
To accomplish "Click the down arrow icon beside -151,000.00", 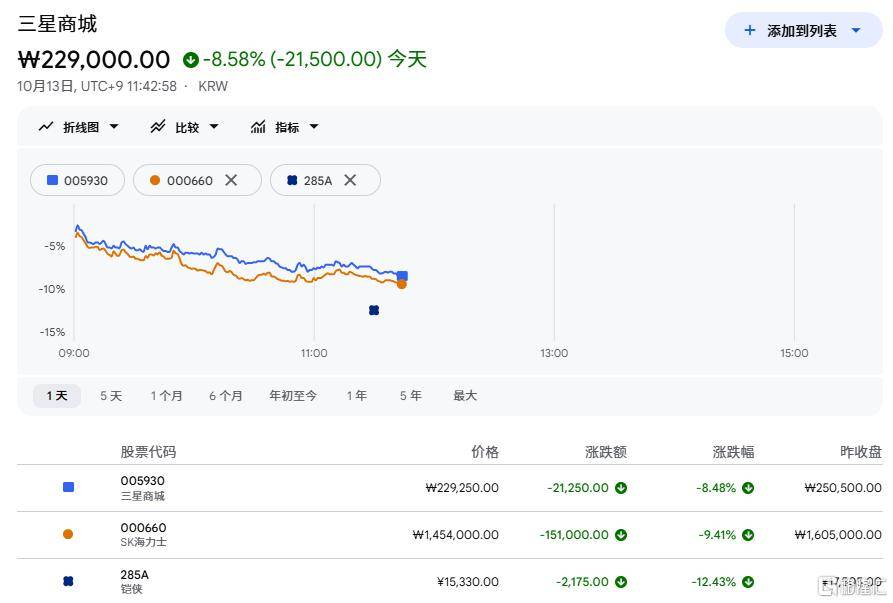I will coord(621,535).
